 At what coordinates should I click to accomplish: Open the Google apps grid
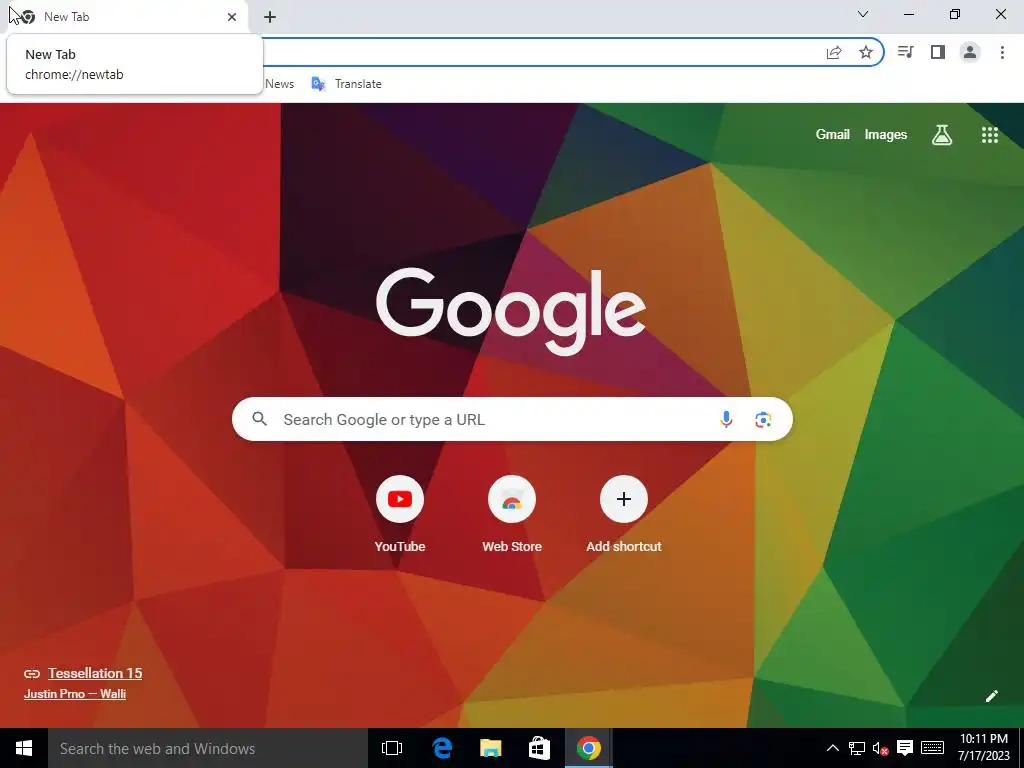click(x=989, y=135)
